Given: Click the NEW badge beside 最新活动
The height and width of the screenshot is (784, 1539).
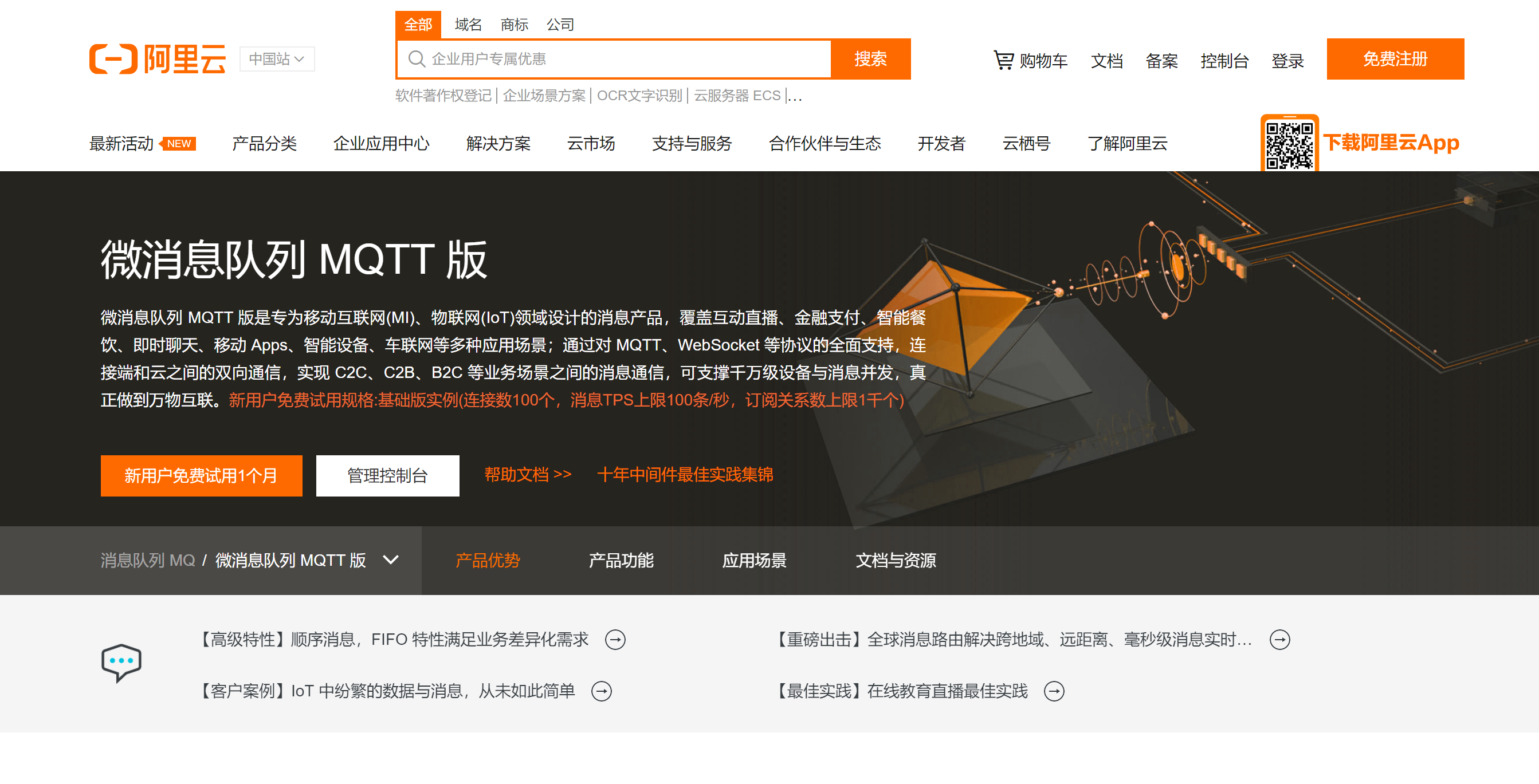Looking at the screenshot, I should point(178,143).
